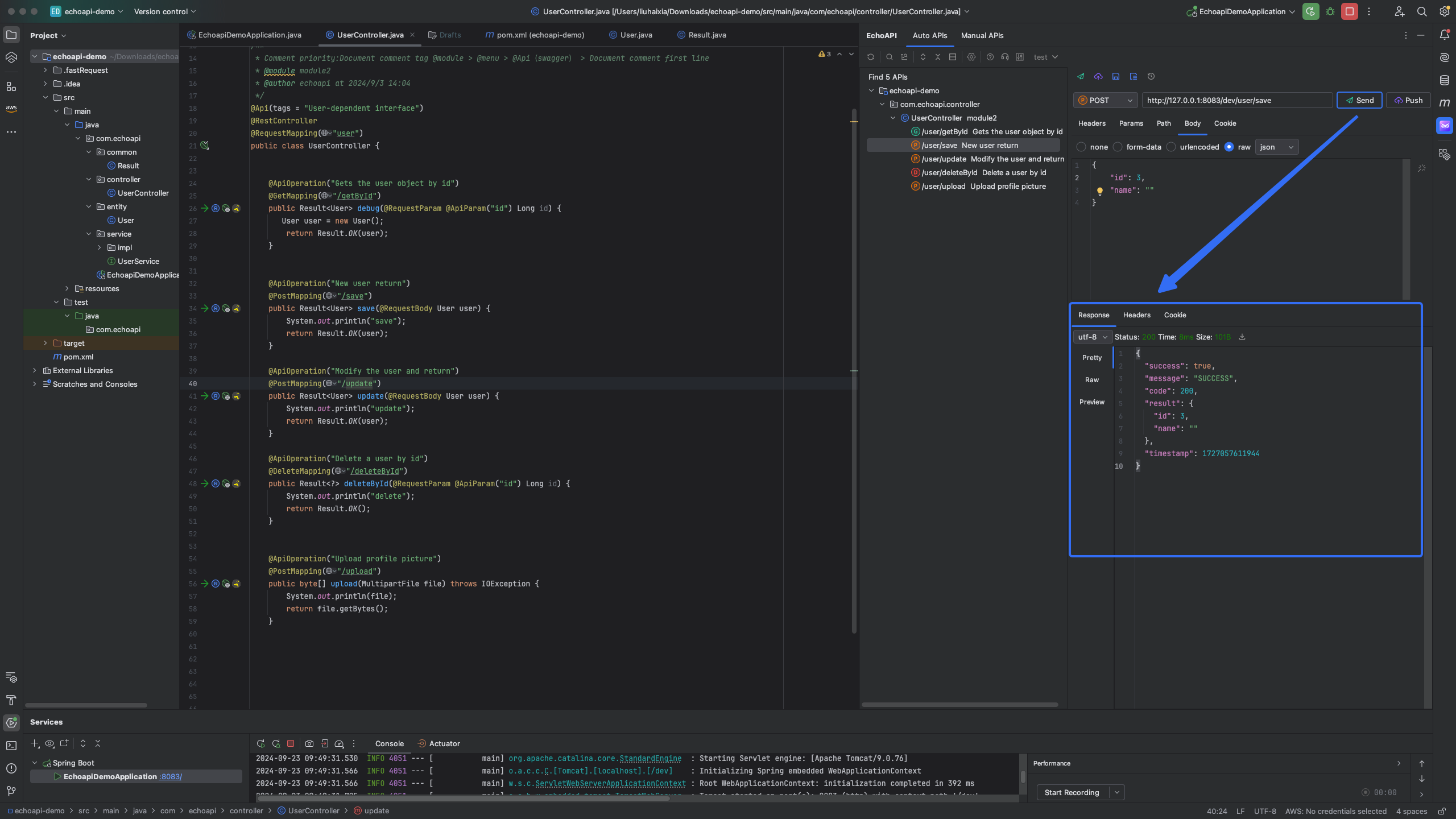The image size is (1456, 819).
Task: Click the expand-all arrows in EchoAPI toolbar
Action: point(923,57)
